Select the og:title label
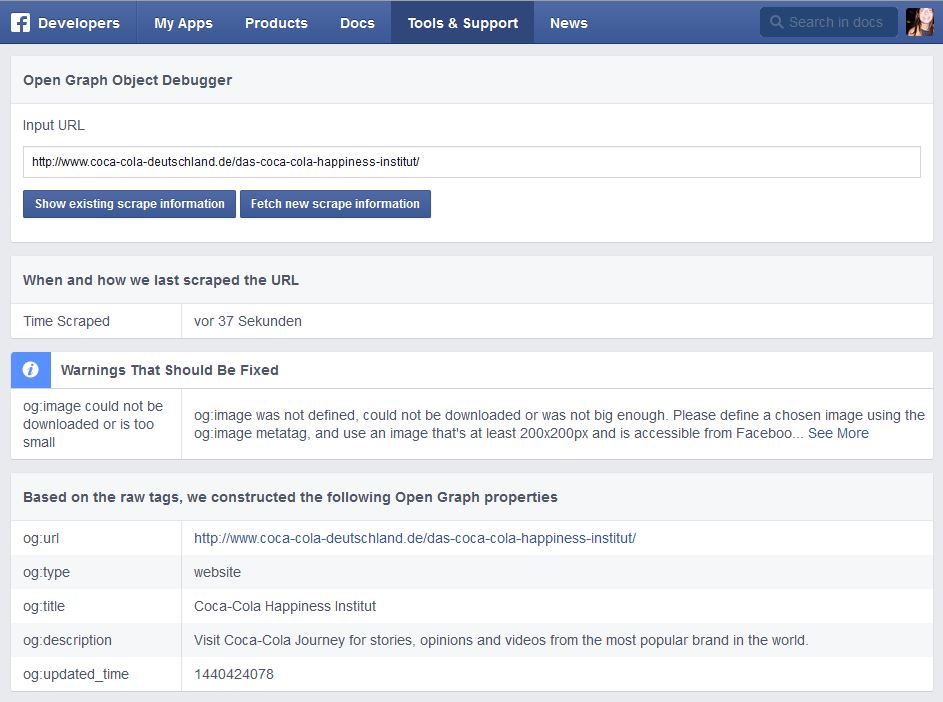This screenshot has height=702, width=943. click(44, 606)
